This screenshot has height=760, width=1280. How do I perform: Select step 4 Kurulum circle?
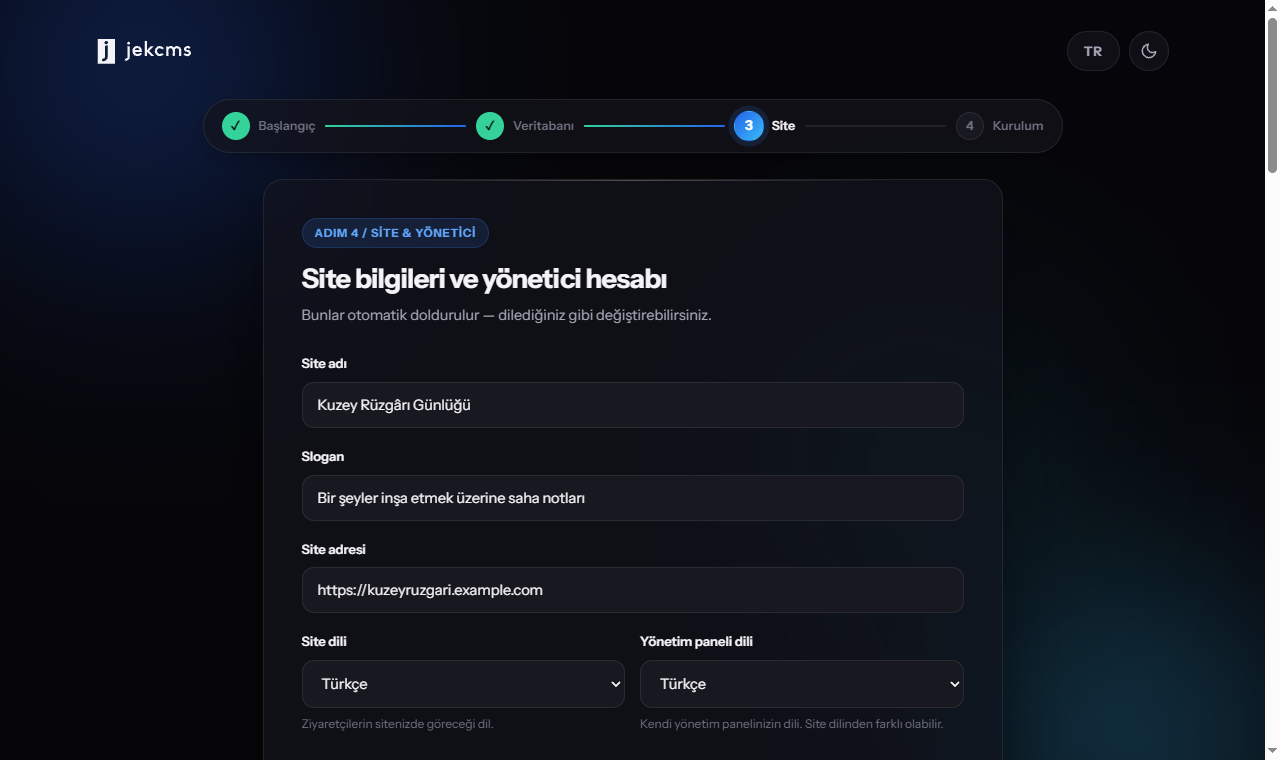tap(969, 126)
